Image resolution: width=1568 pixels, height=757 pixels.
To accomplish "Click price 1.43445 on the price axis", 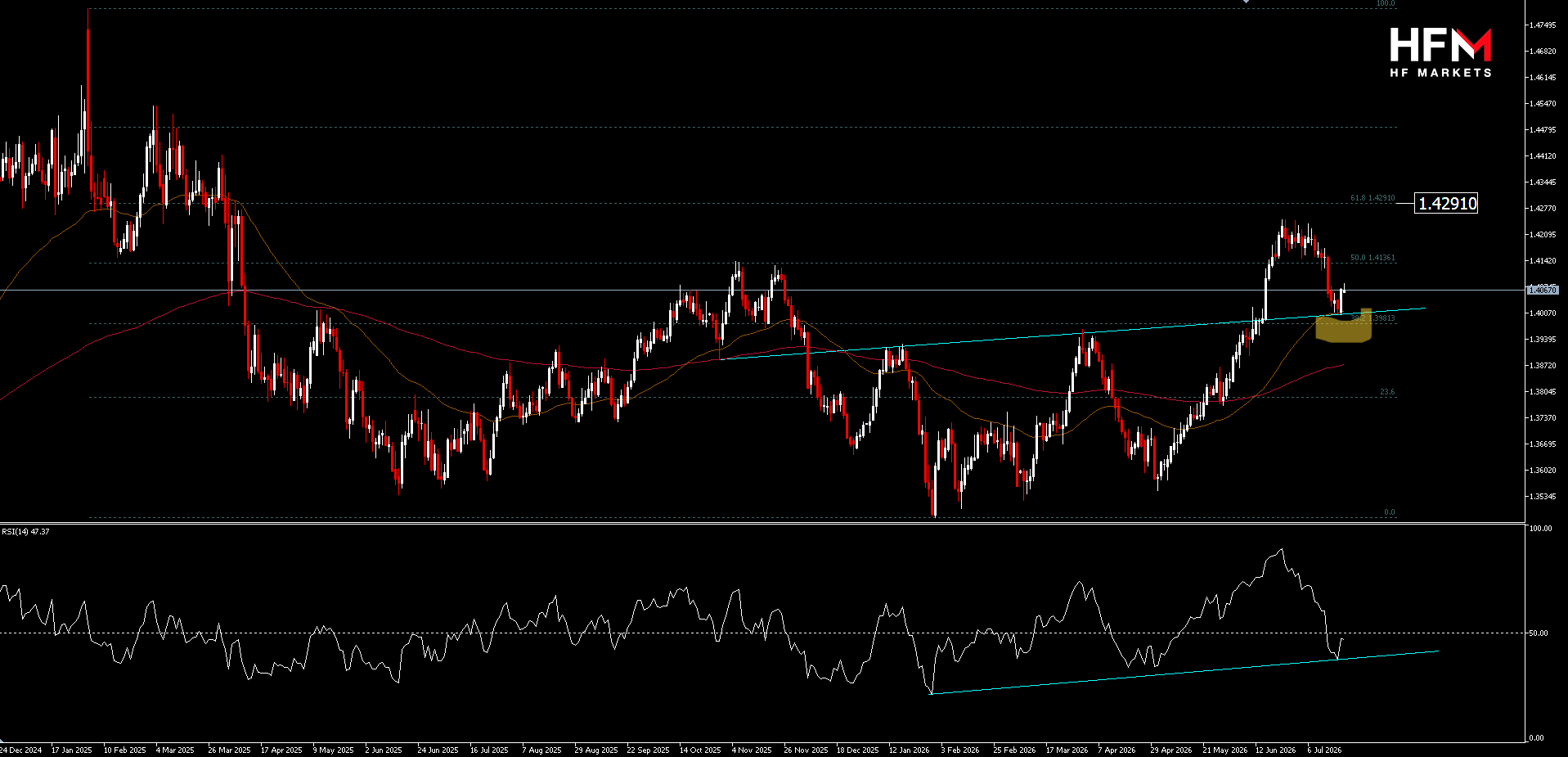I will pyautogui.click(x=1543, y=182).
